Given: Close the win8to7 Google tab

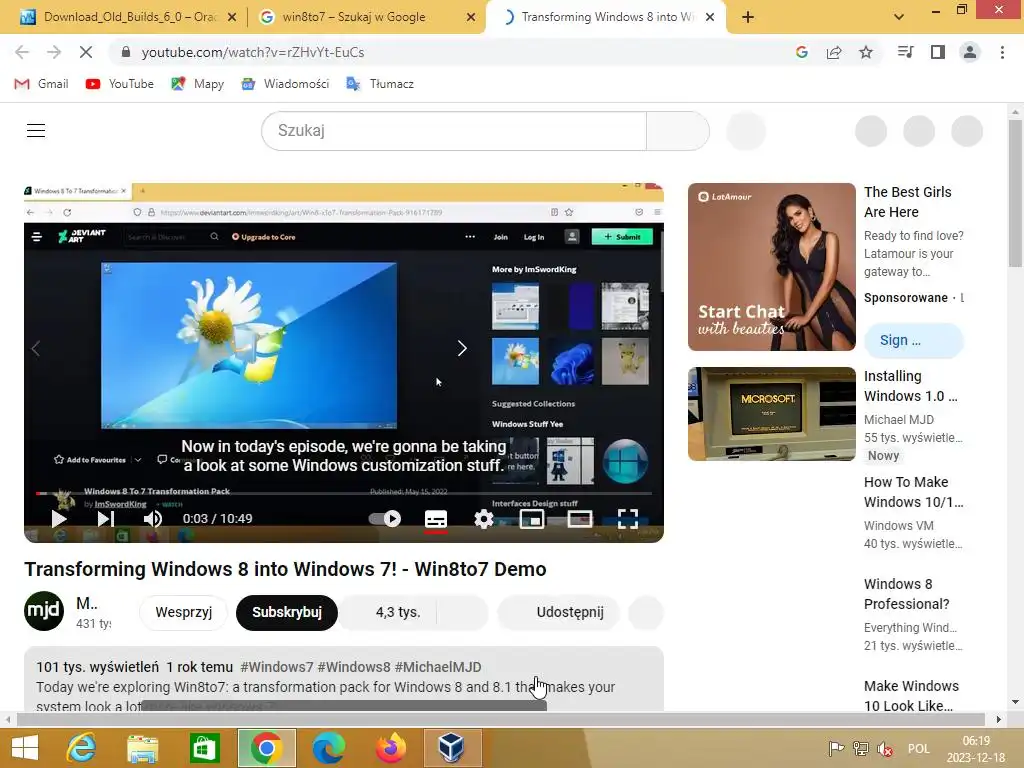Looking at the screenshot, I should coord(471,18).
